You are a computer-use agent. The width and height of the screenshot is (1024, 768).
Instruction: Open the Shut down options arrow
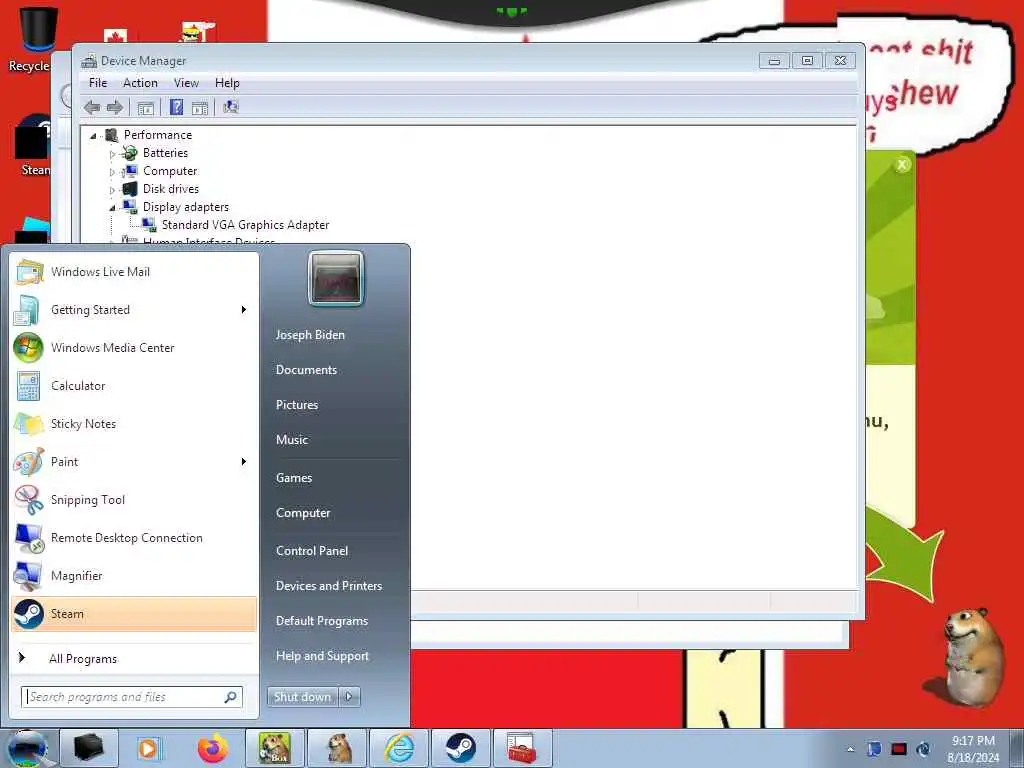point(349,697)
